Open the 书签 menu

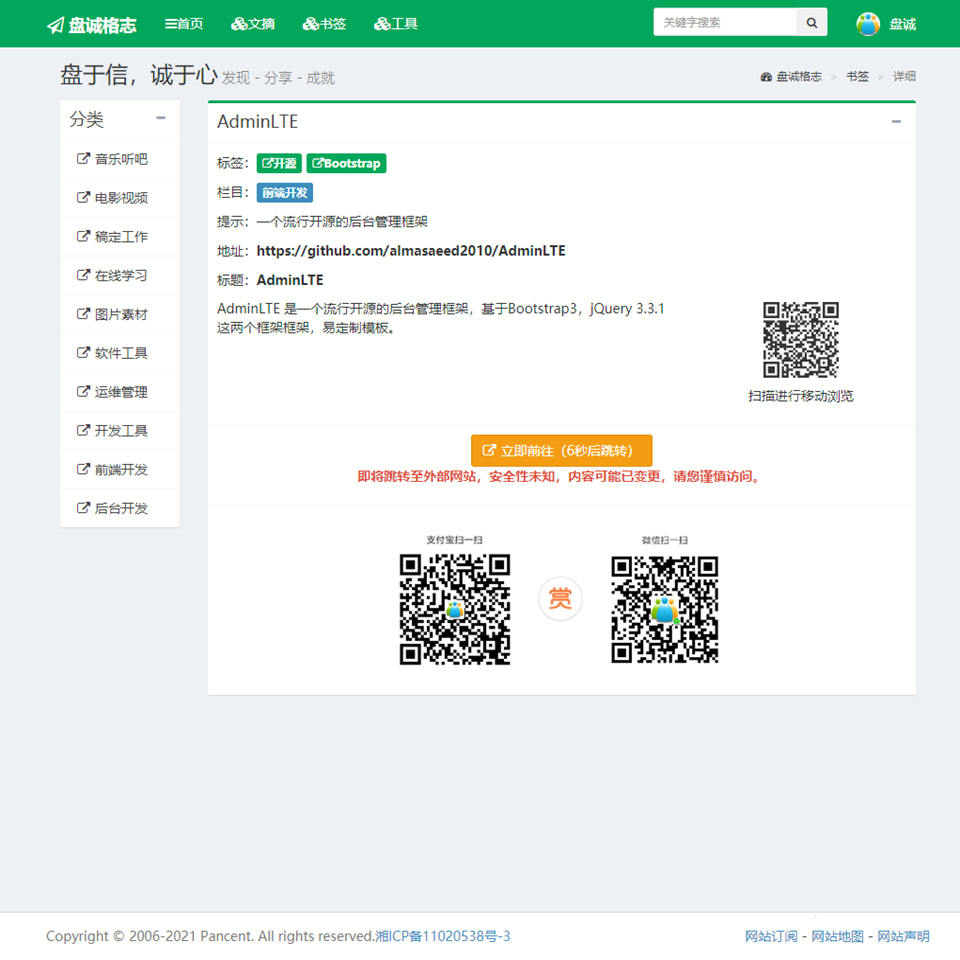tap(324, 24)
